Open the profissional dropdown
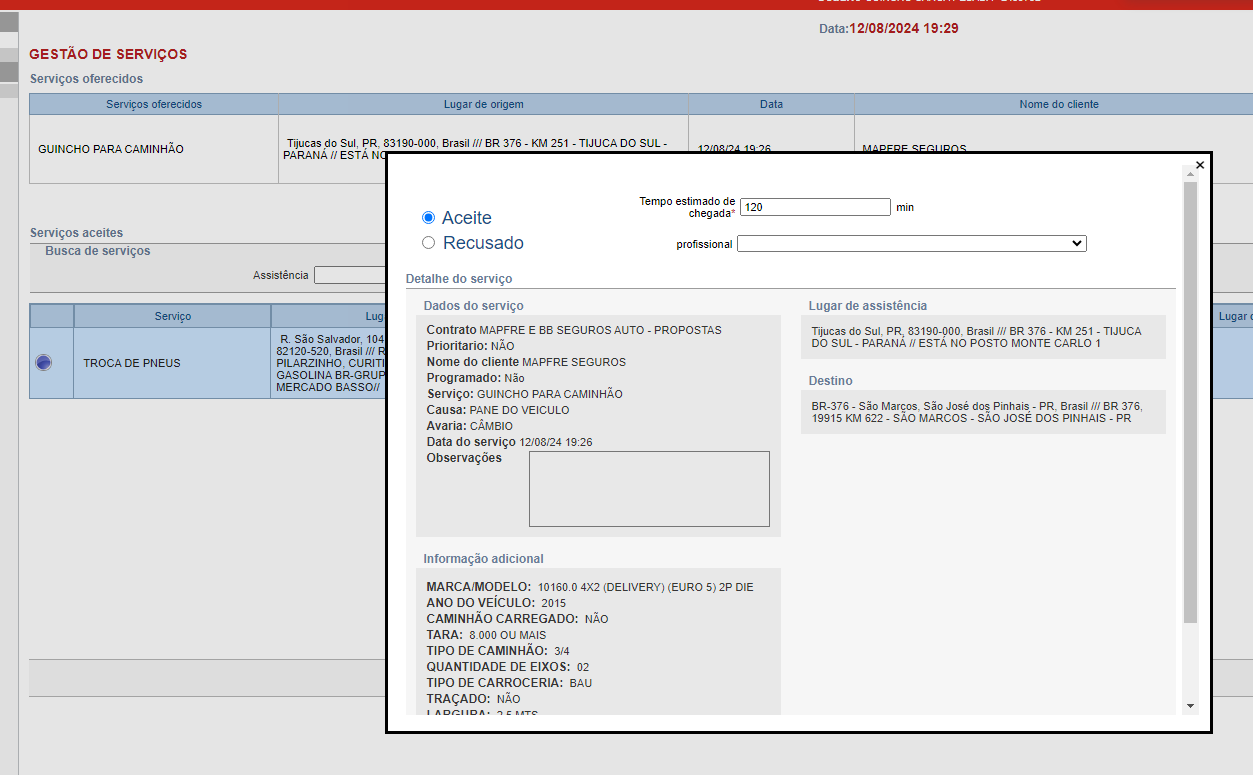 tap(911, 243)
